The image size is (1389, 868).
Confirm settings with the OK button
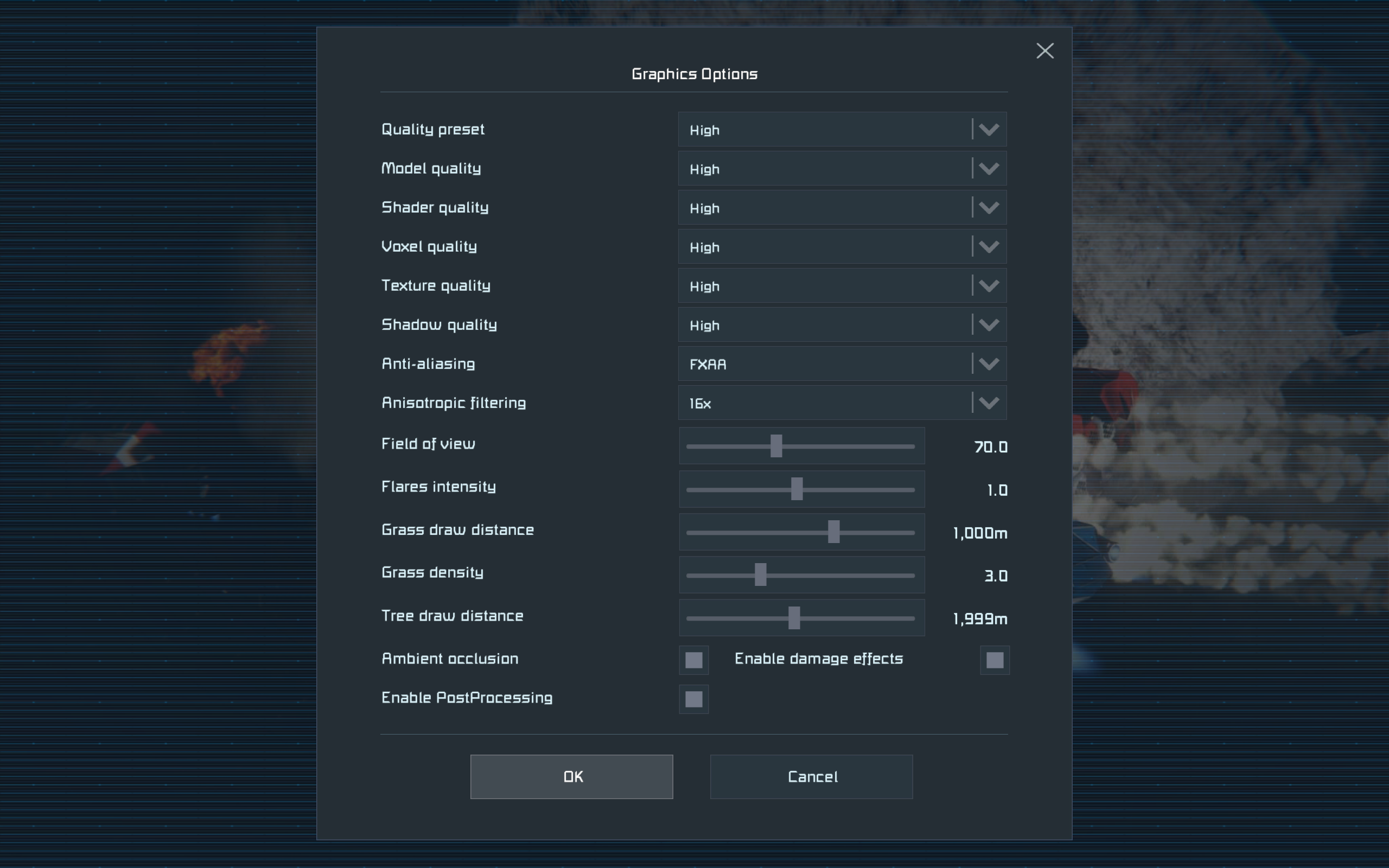pyautogui.click(x=571, y=777)
